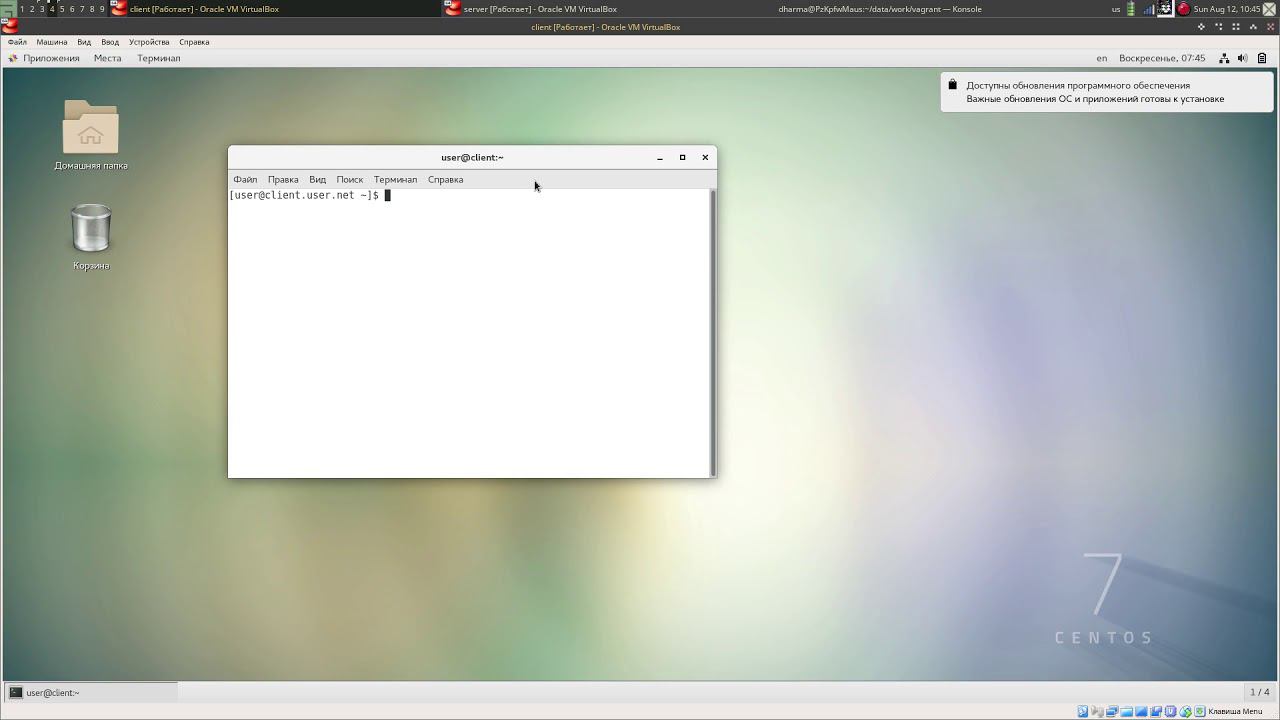Image resolution: width=1280 pixels, height=720 pixels.
Task: Click the GNOME battery/power icon in top panel
Action: tap(1263, 58)
